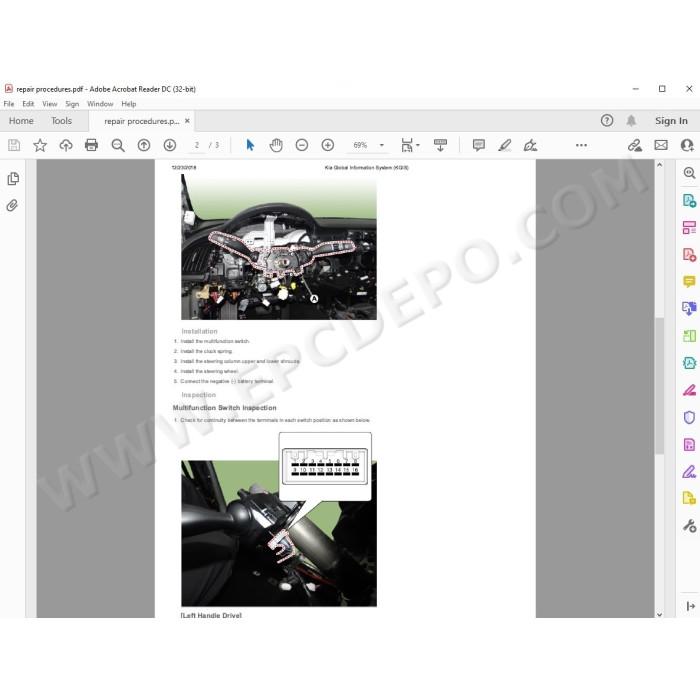Open find text magnifier tool
The height and width of the screenshot is (700, 700).
pyautogui.click(x=118, y=145)
